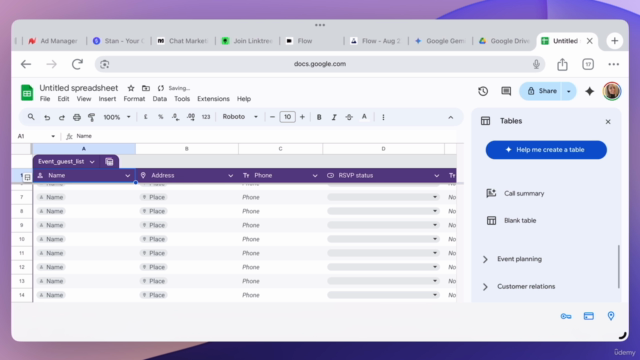The image size is (640, 360).
Task: Toggle italic formatting
Action: click(x=334, y=117)
